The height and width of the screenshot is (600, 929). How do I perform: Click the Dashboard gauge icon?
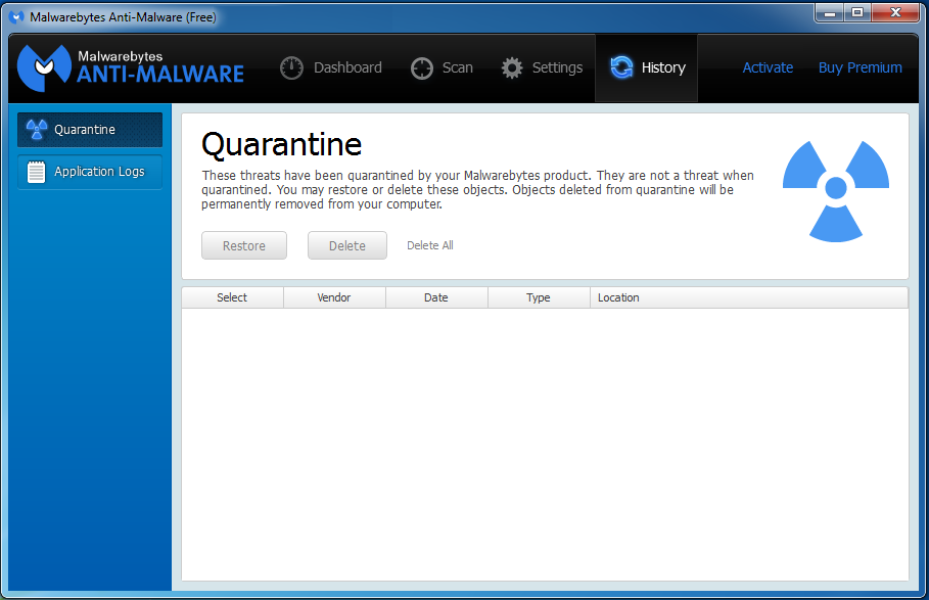coord(291,68)
